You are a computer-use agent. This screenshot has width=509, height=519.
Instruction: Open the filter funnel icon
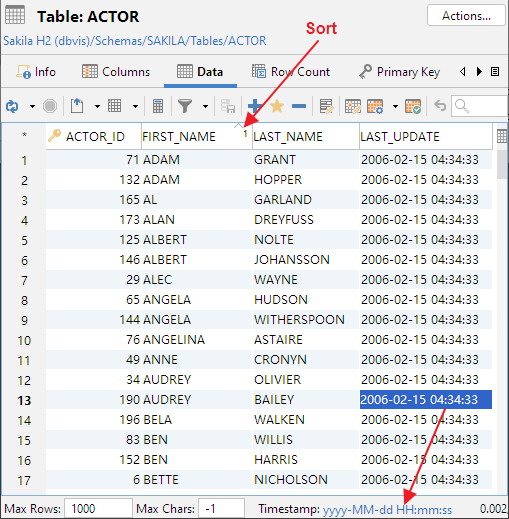point(185,106)
